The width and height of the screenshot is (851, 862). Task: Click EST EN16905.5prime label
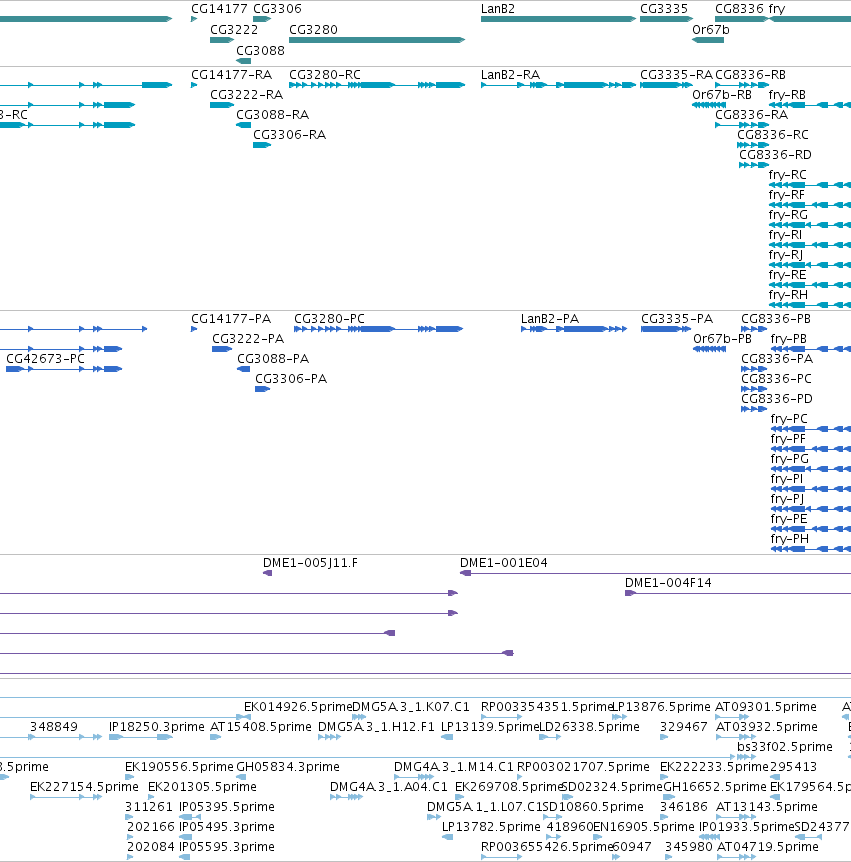coord(644,827)
